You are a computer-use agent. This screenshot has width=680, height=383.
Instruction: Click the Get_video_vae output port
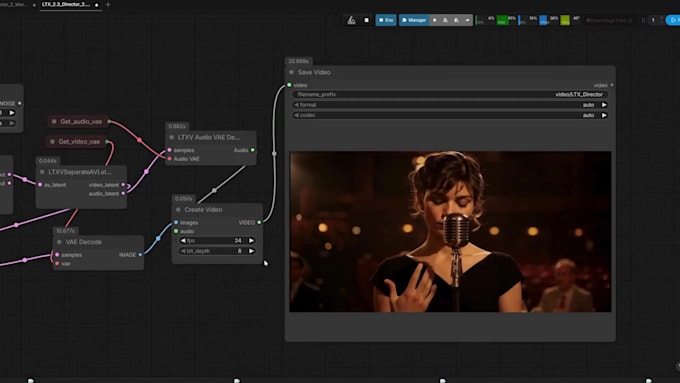coord(107,141)
